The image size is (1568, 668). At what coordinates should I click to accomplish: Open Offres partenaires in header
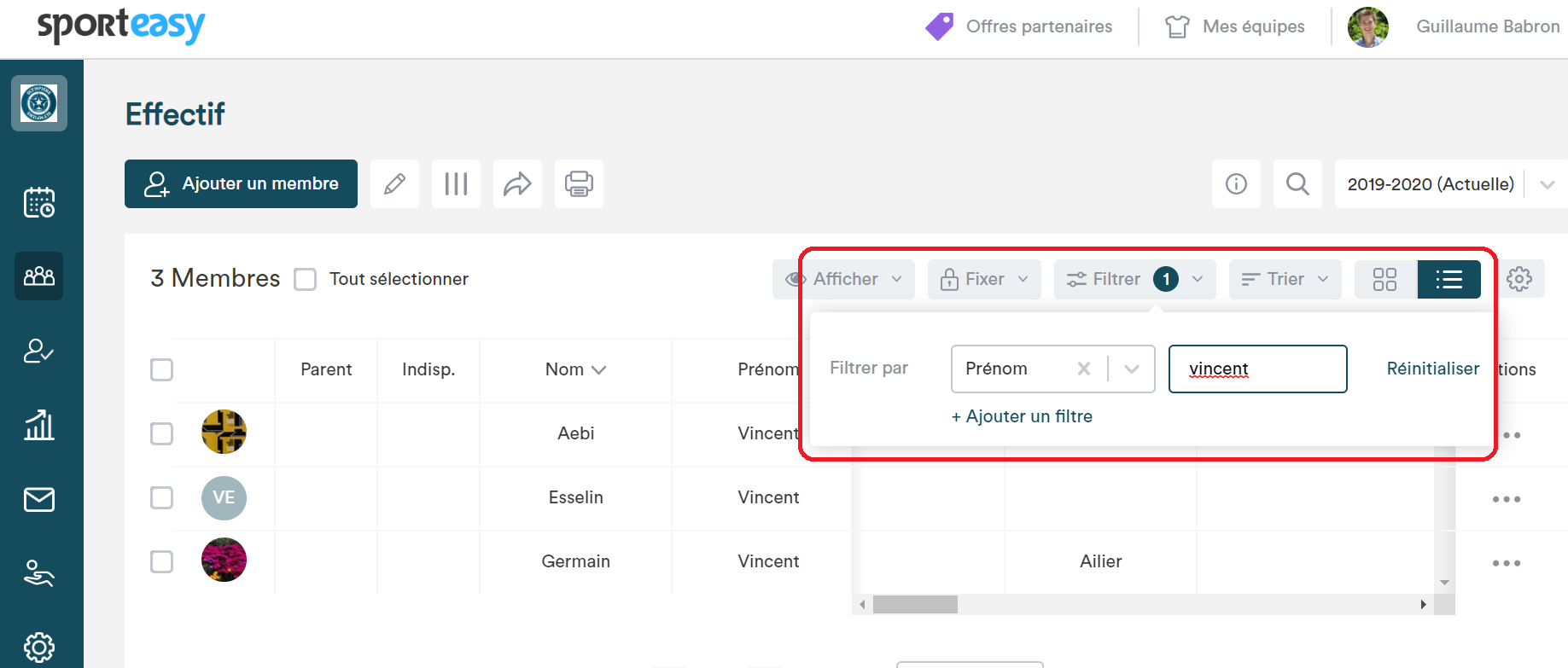point(1019,26)
